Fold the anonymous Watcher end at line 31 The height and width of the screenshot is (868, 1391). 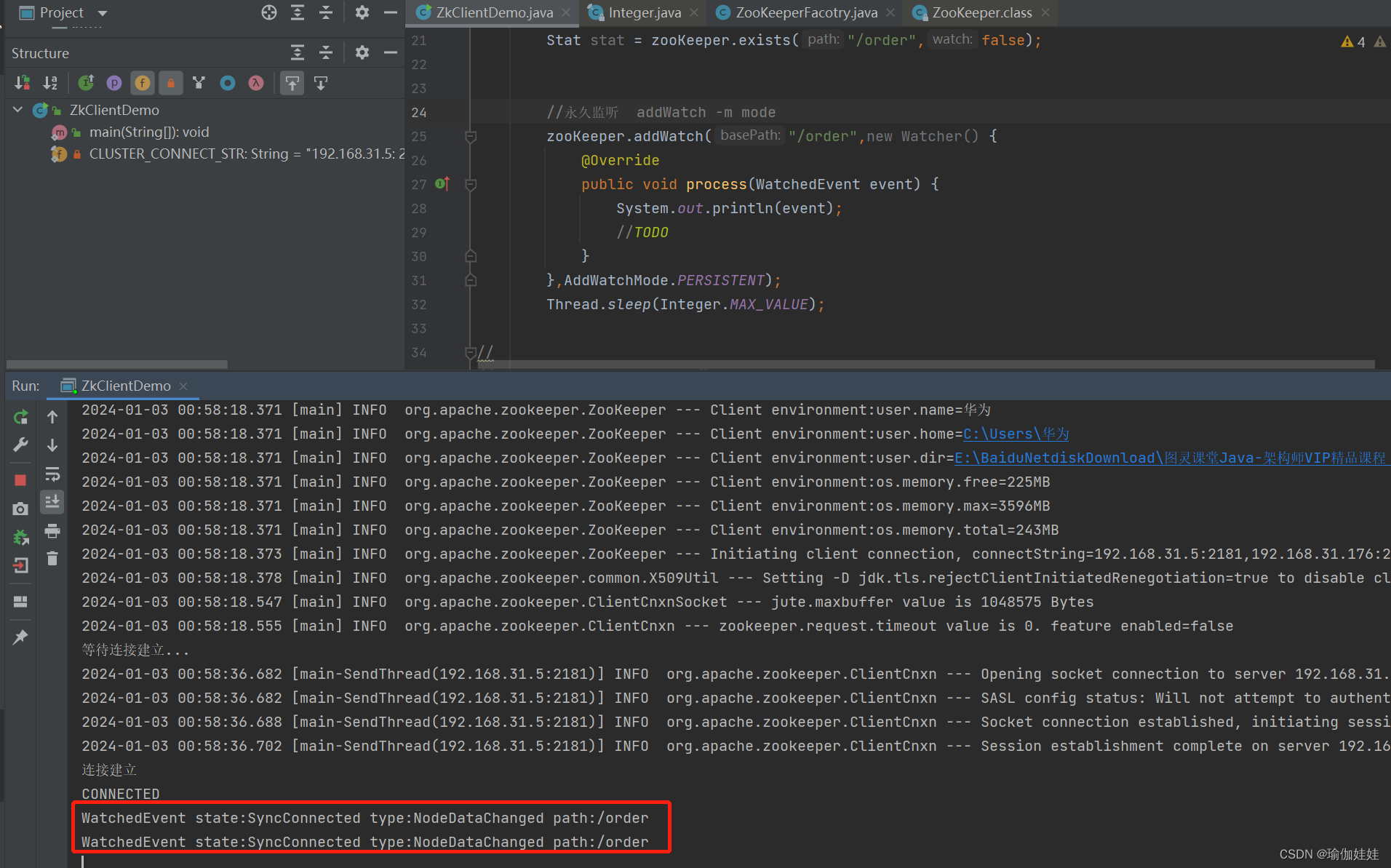(x=471, y=280)
